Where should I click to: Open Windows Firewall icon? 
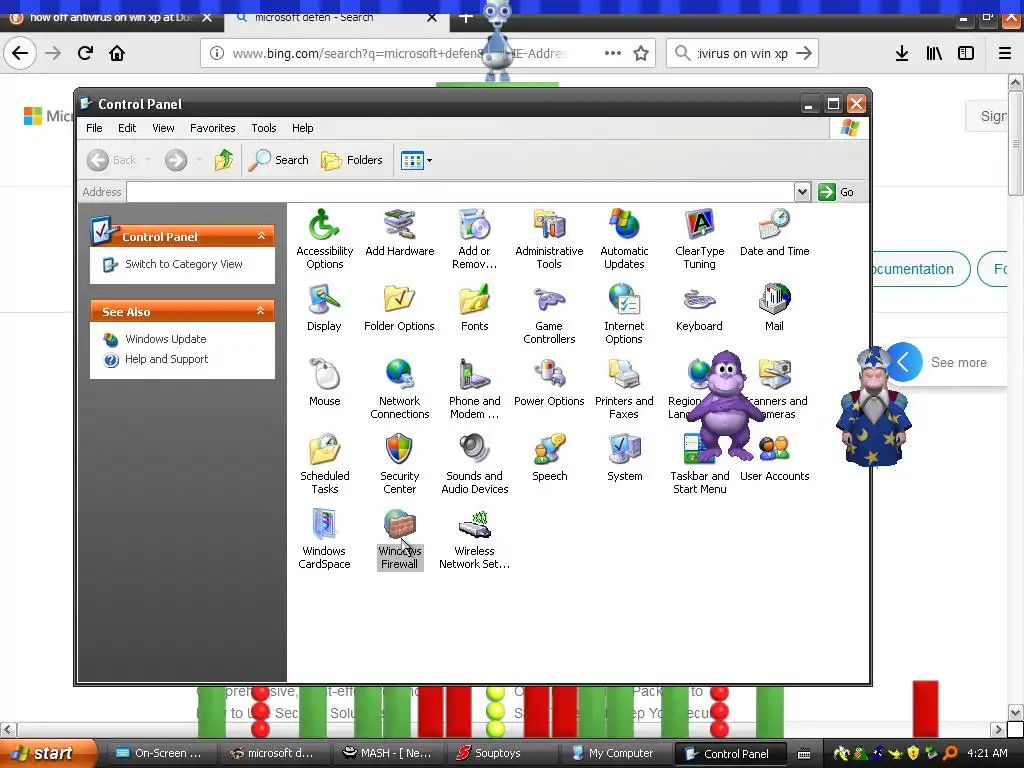tap(399, 539)
